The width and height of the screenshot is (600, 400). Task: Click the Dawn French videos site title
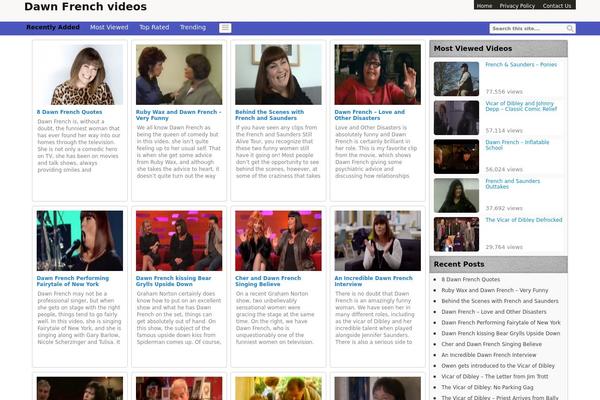(x=85, y=7)
